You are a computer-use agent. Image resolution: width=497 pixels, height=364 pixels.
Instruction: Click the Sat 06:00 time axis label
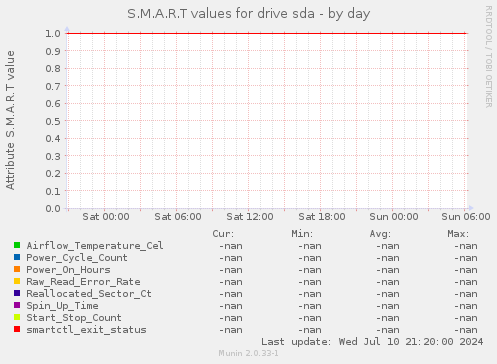click(178, 217)
